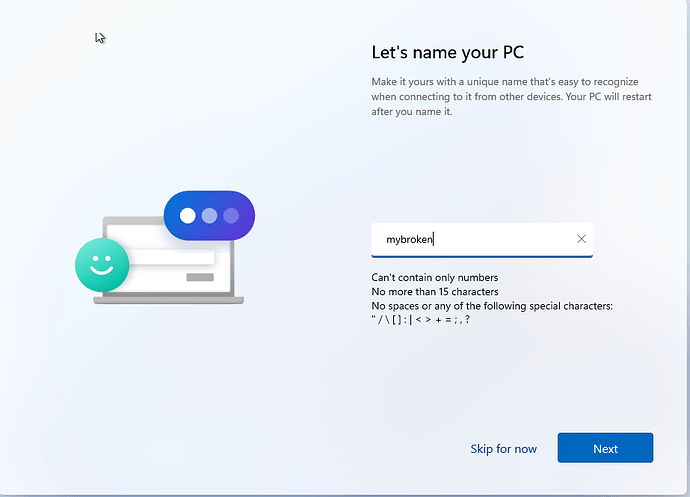Clear the PC name with X icon
Image resolution: width=690 pixels, height=497 pixels.
(x=581, y=239)
